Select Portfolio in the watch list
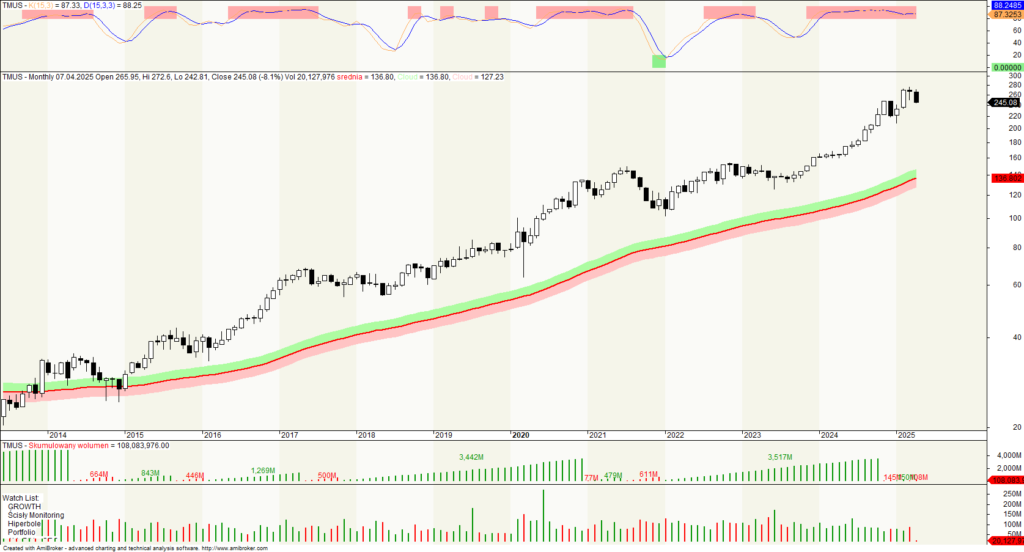 23,533
